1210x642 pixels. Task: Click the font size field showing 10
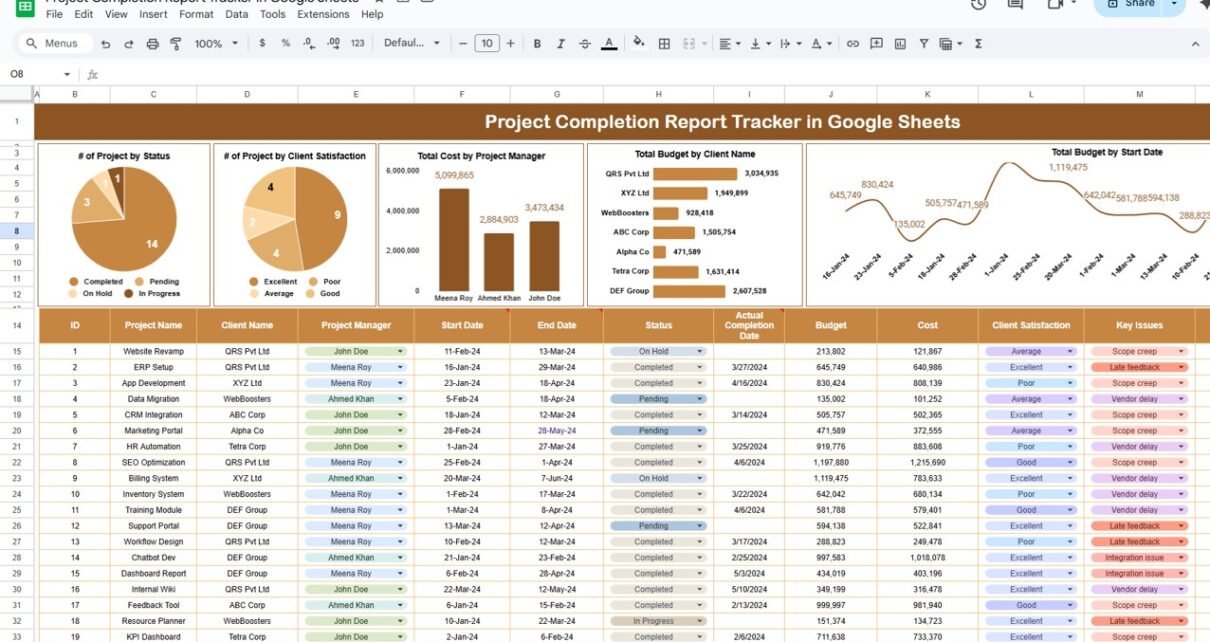coord(487,44)
